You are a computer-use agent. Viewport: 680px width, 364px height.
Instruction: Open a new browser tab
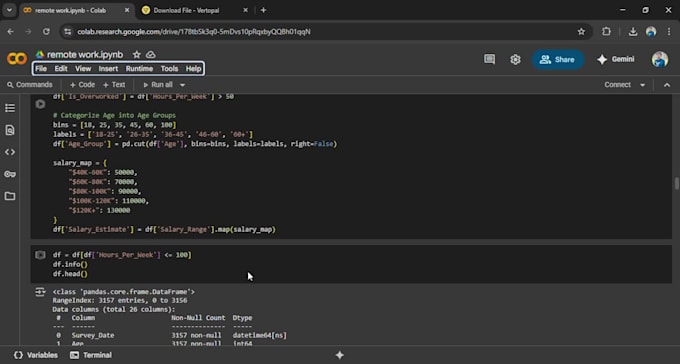[263, 10]
